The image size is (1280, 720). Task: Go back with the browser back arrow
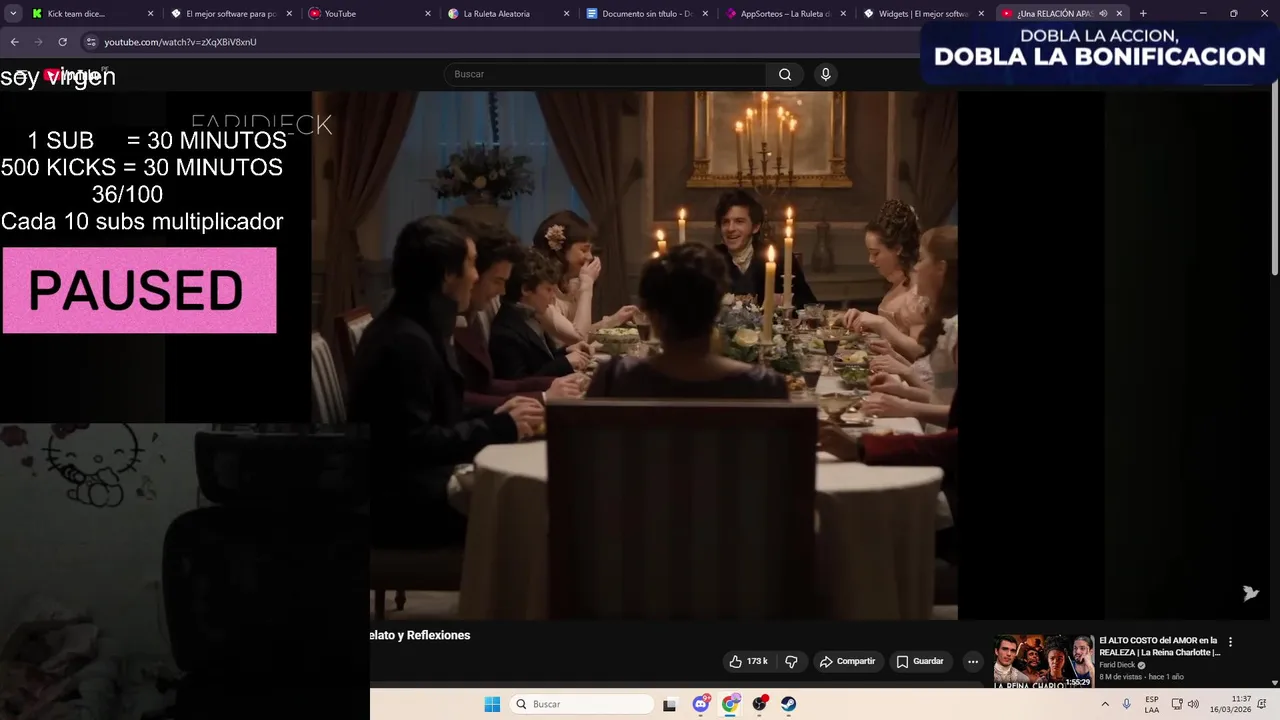click(x=14, y=42)
